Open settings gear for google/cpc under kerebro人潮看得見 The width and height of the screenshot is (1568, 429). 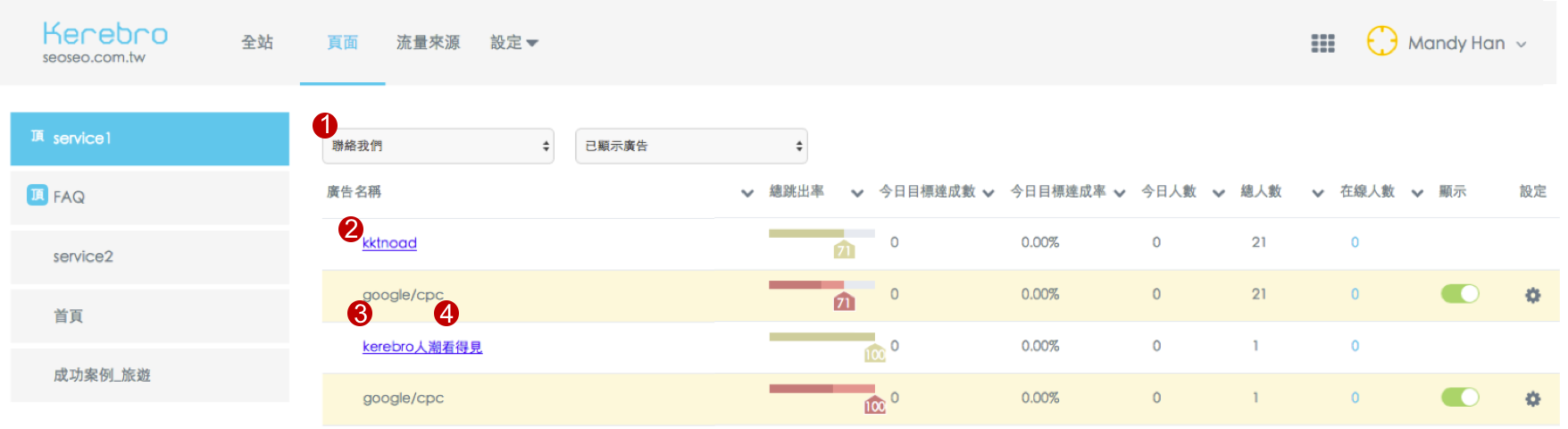click(1532, 399)
